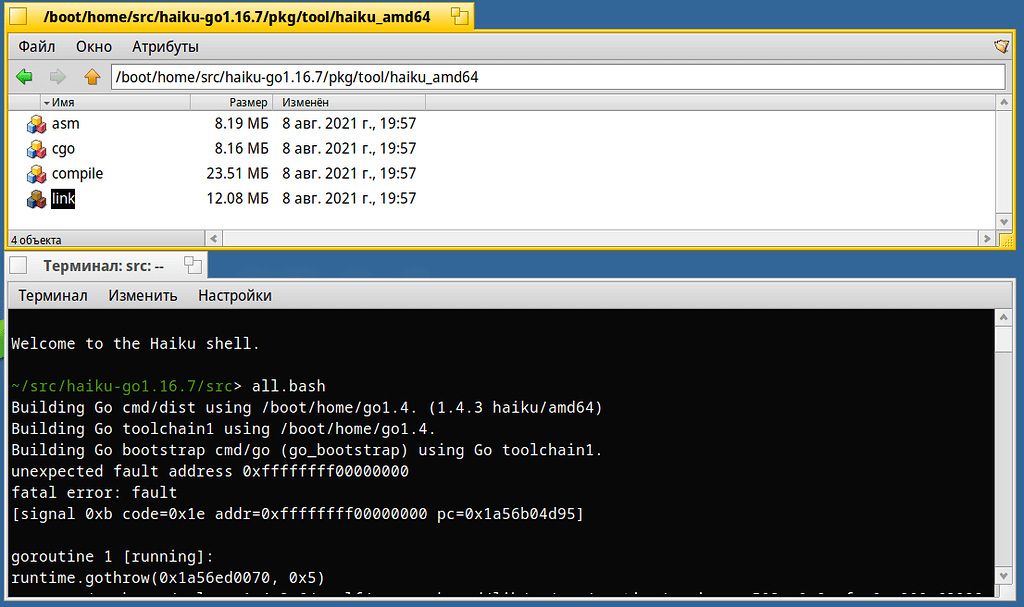Select the compile file icon
The width and height of the screenshot is (1024, 607).
tap(36, 174)
